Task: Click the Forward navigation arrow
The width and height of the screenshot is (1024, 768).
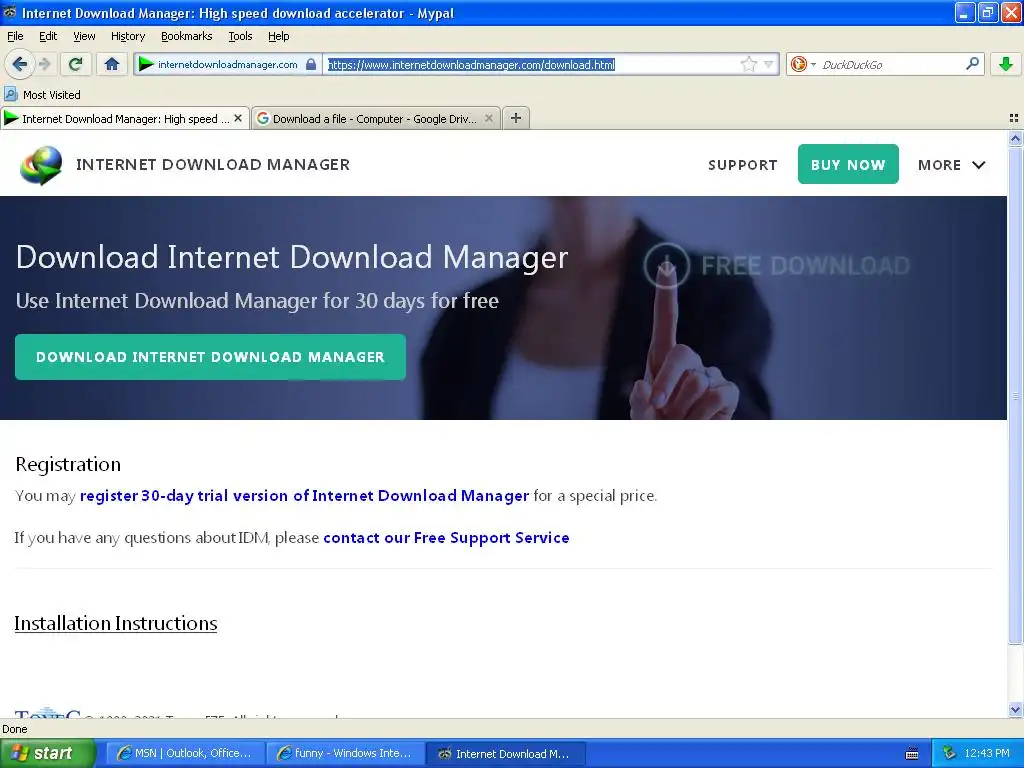Action: 44,64
